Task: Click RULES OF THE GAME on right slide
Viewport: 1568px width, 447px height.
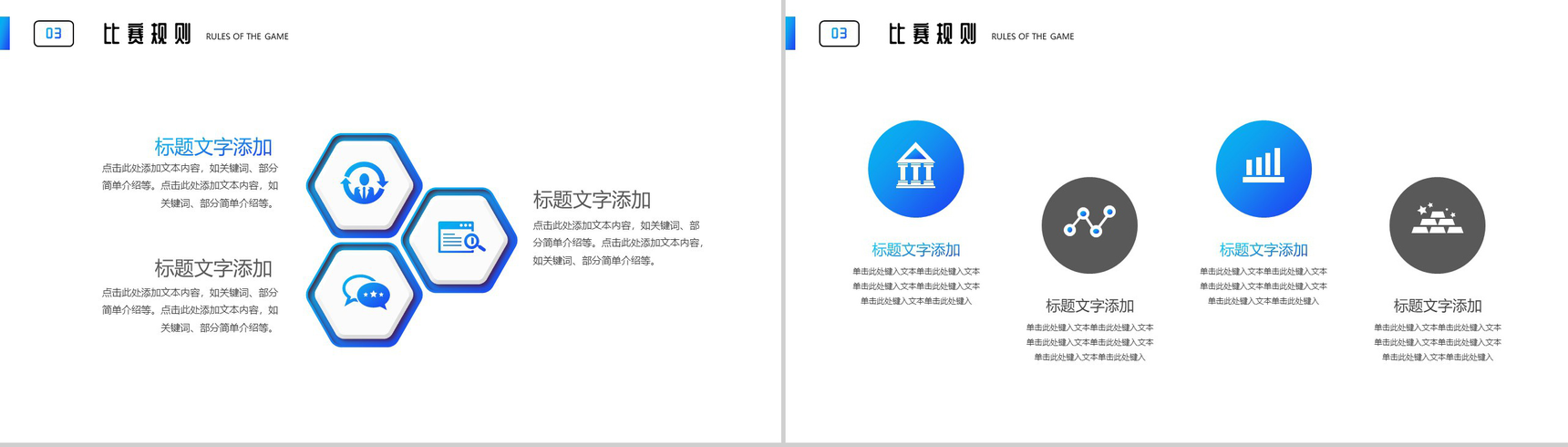Action: 1032,36
